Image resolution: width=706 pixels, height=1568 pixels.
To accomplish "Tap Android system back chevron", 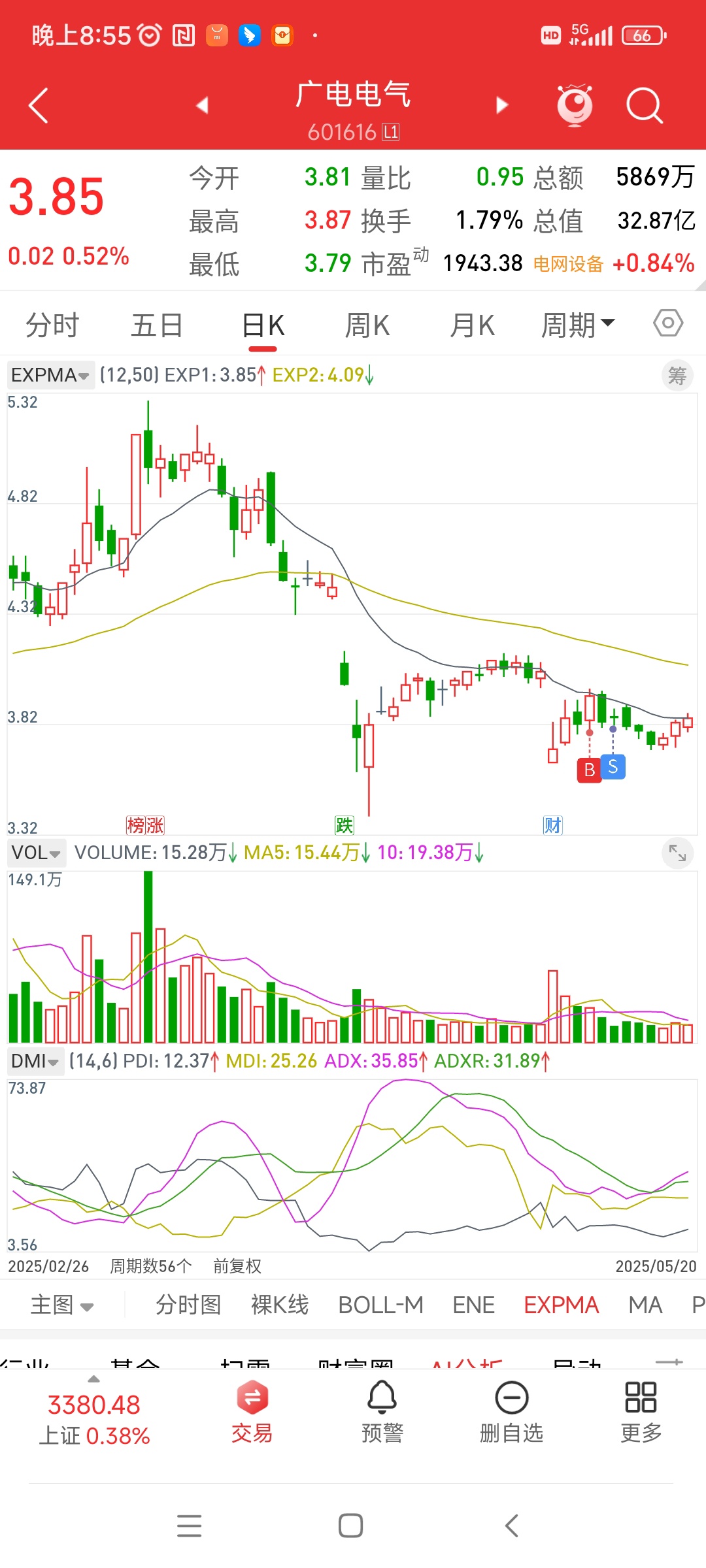I will (x=512, y=1526).
